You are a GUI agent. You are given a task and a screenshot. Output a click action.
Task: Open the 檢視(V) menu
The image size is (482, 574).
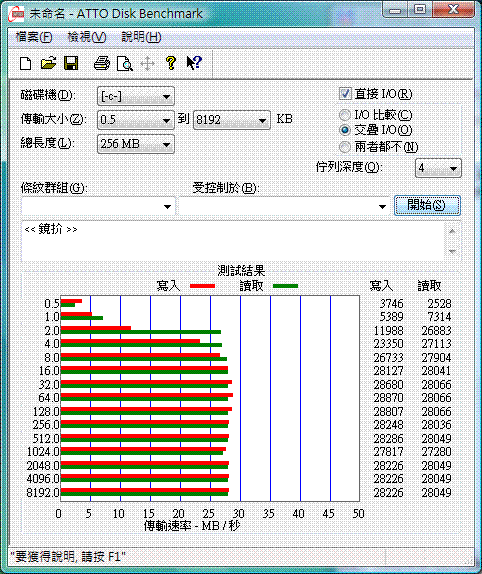[87, 37]
